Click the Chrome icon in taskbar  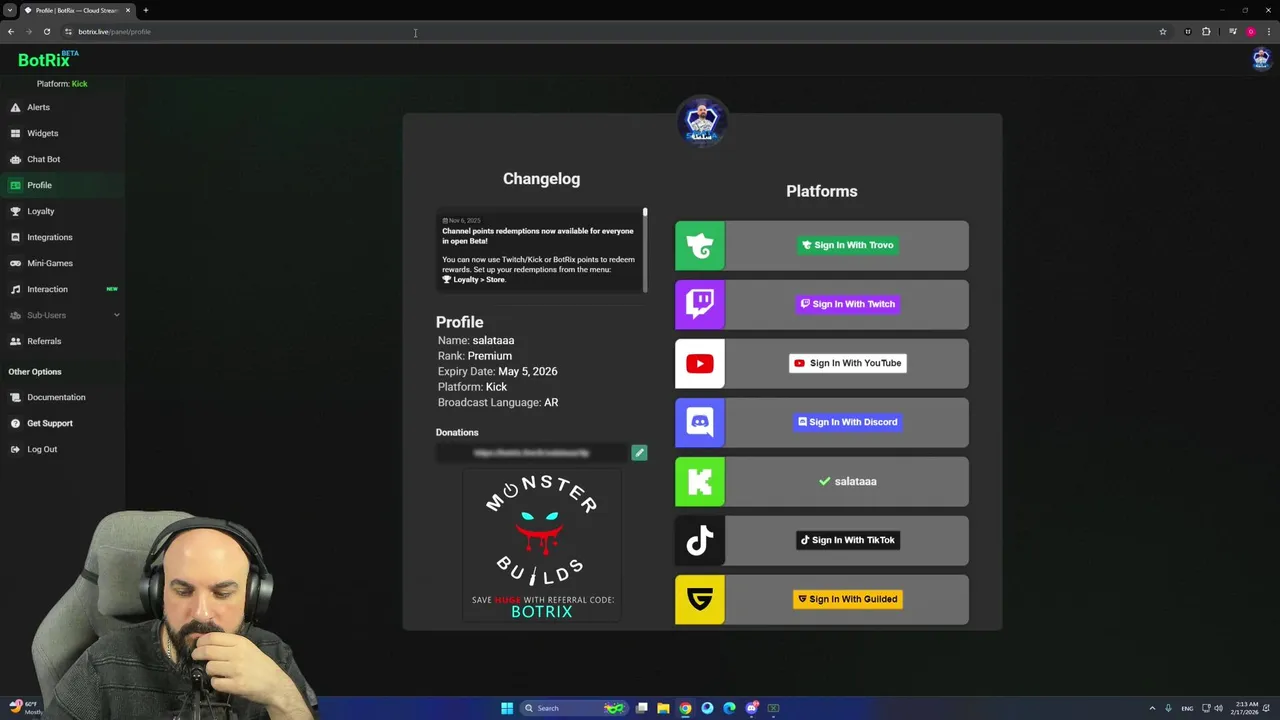pyautogui.click(x=685, y=708)
